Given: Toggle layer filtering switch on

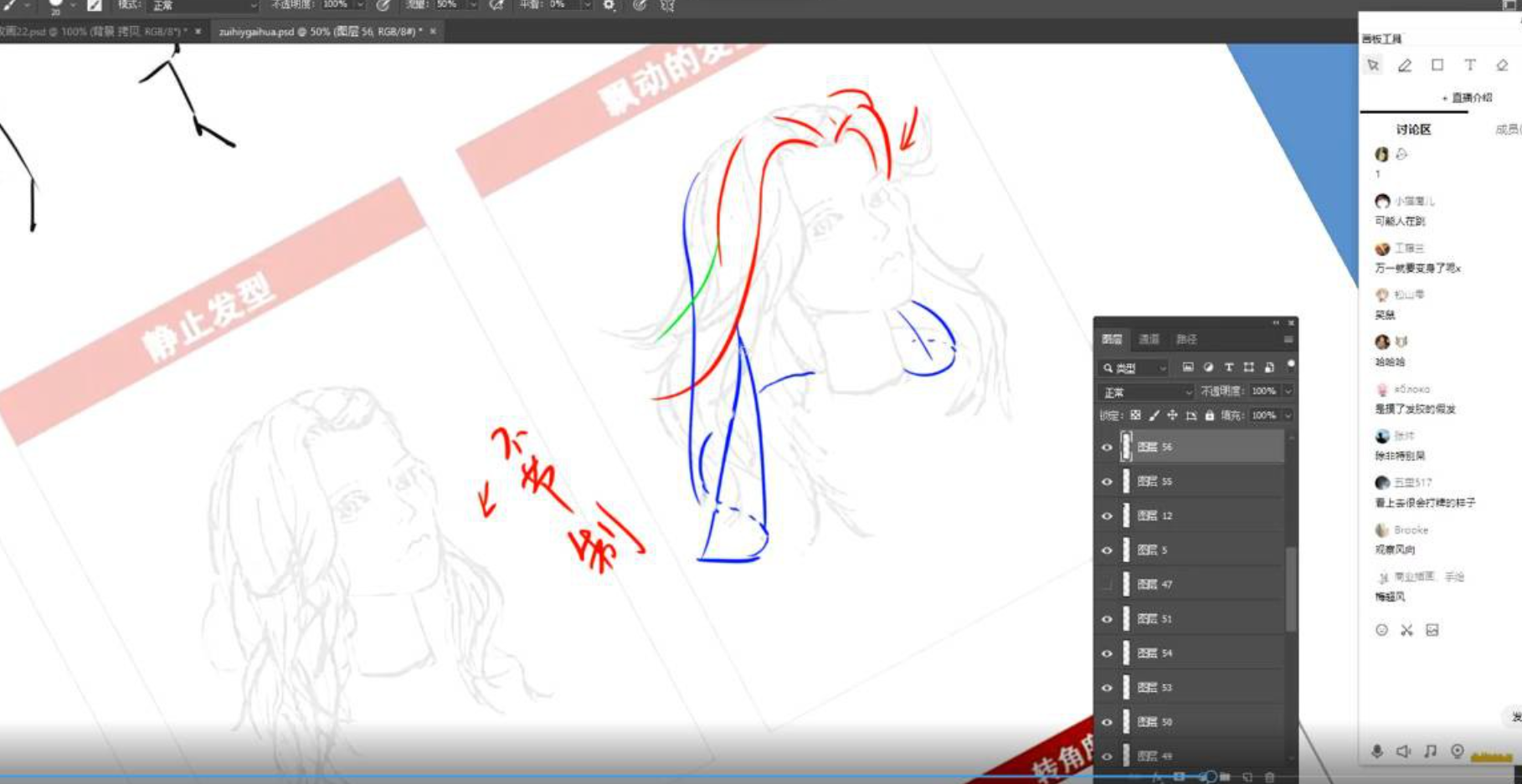Looking at the screenshot, I should pos(1291,365).
